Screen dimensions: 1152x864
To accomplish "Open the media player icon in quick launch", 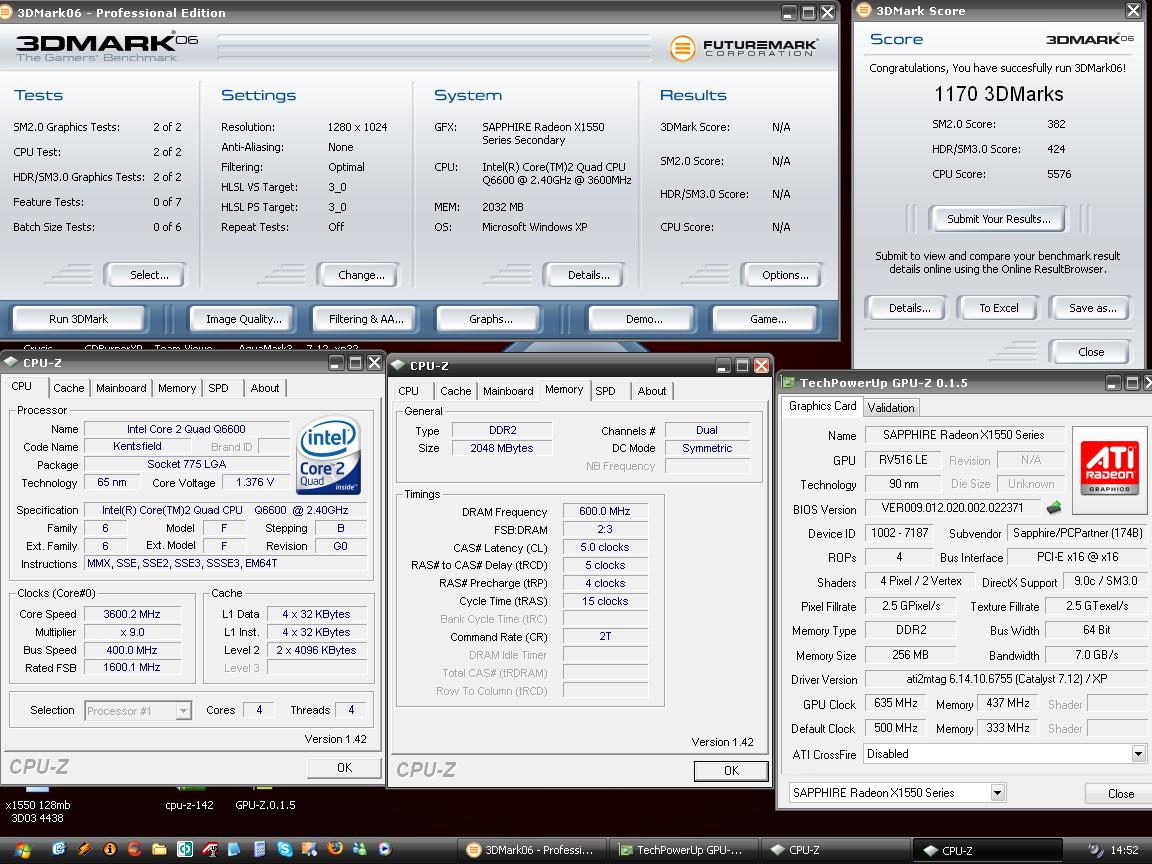I will pyautogui.click(x=384, y=849).
